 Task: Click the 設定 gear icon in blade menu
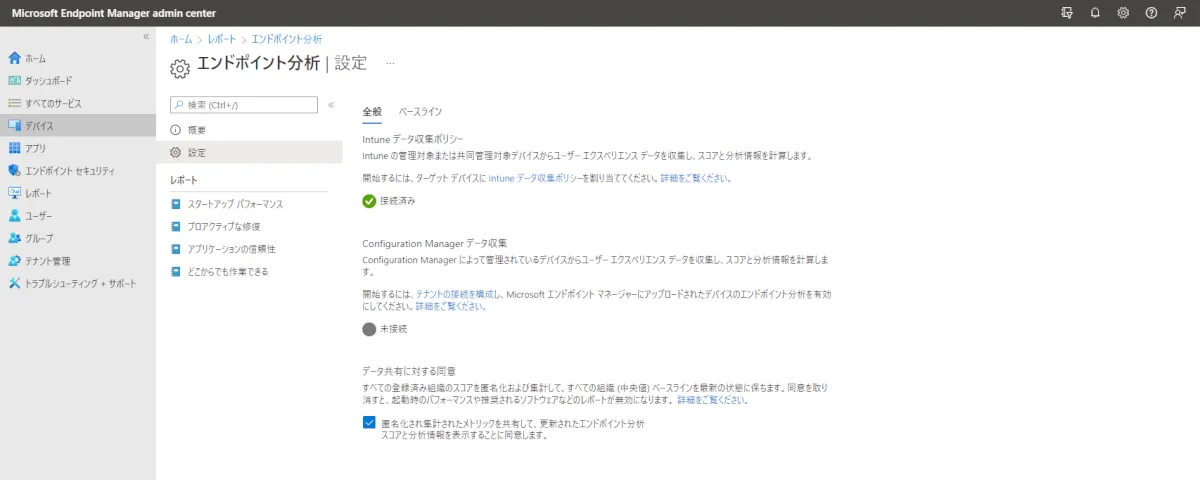point(176,152)
